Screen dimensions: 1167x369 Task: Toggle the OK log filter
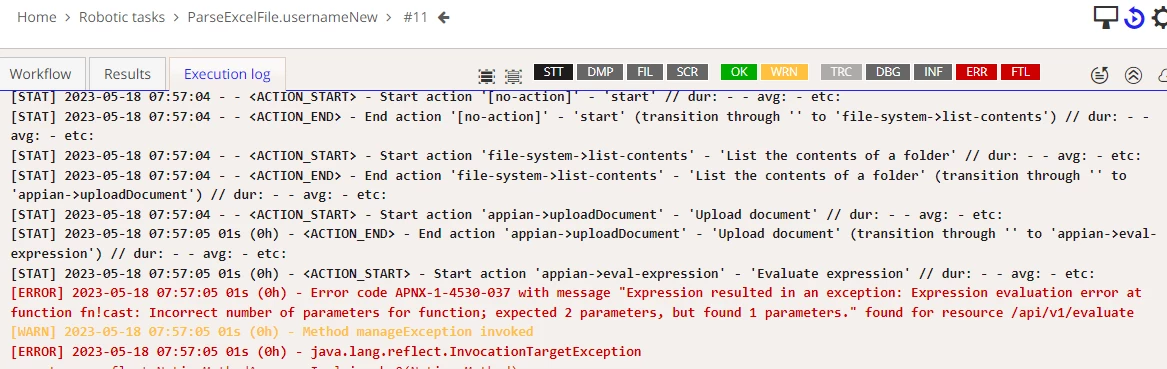739,72
